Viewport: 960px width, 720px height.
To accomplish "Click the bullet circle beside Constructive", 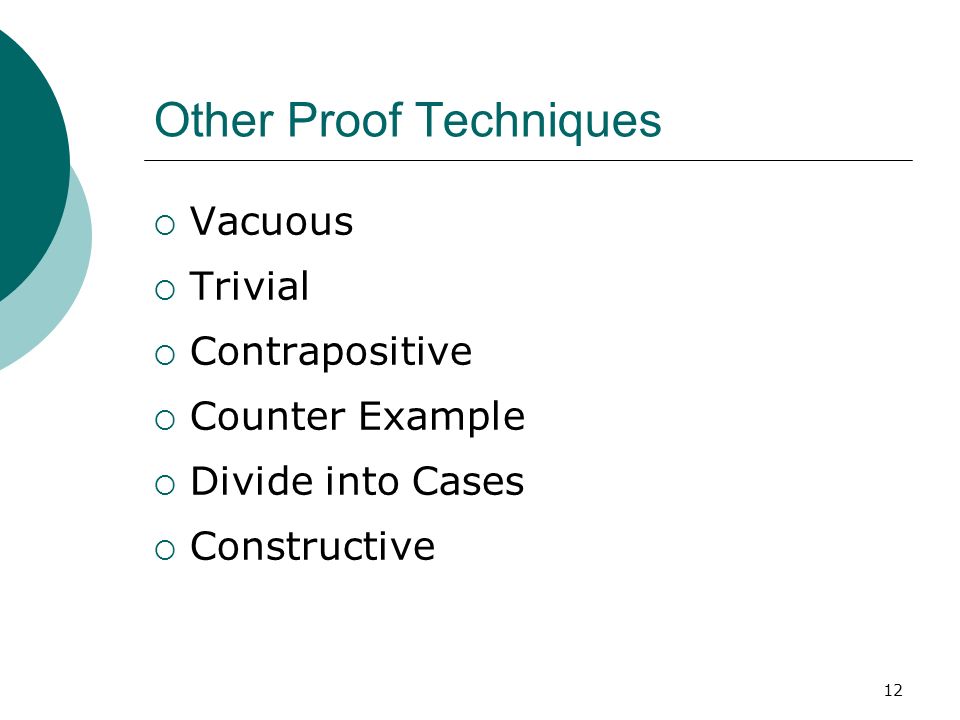I will tap(165, 550).
